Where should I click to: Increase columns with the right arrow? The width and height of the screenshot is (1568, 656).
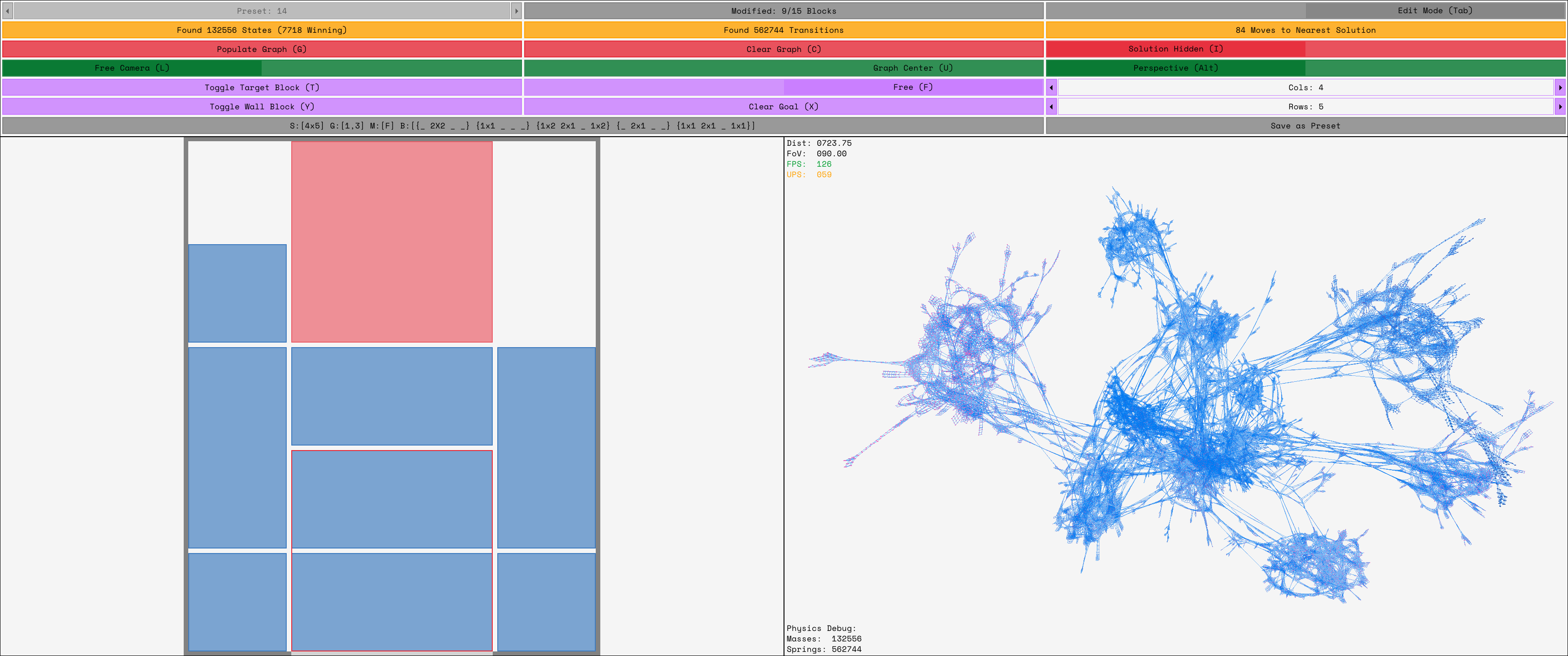tap(1560, 87)
